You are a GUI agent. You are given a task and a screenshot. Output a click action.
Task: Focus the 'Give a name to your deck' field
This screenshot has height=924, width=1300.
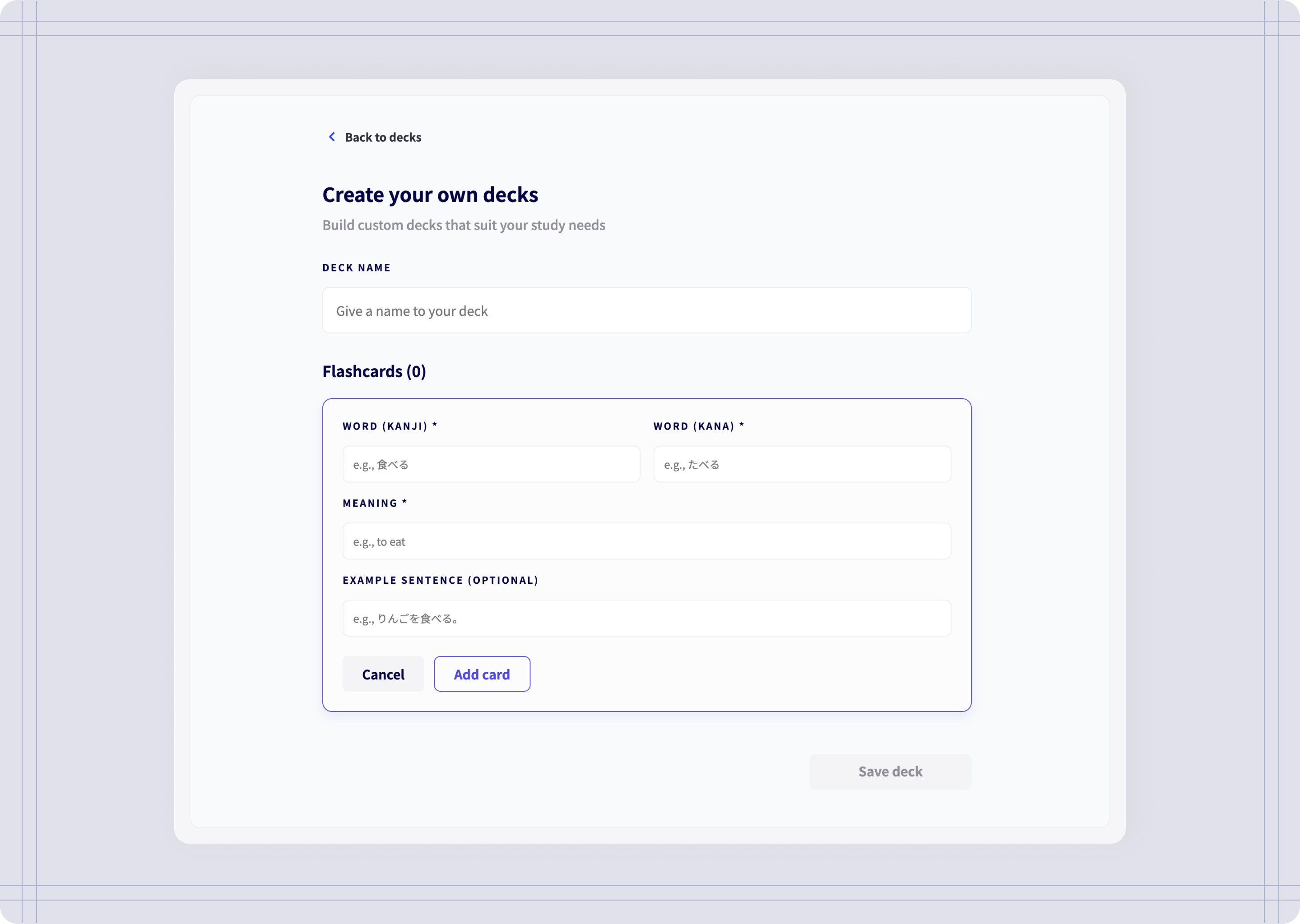[x=646, y=311]
